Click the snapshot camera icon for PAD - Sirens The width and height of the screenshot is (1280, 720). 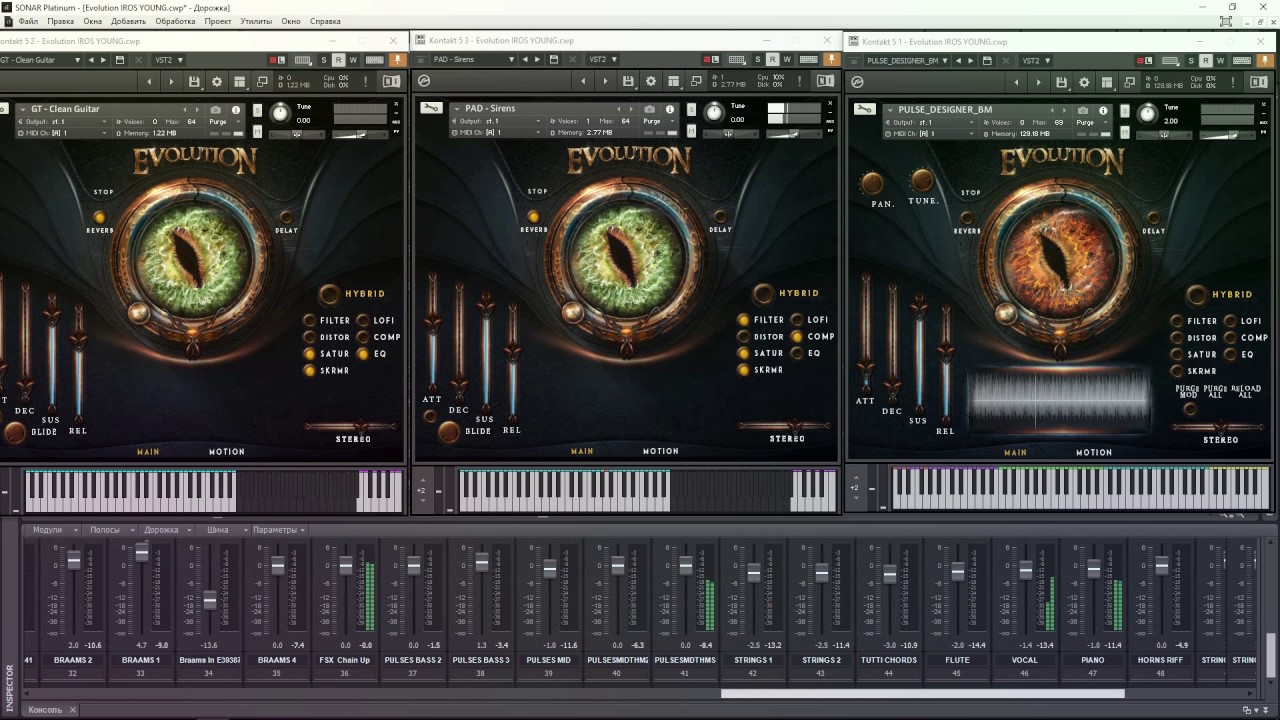[x=650, y=109]
